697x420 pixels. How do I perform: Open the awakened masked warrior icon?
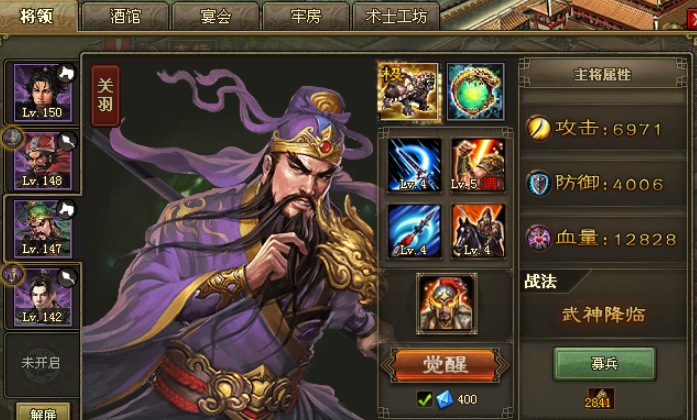click(x=447, y=304)
